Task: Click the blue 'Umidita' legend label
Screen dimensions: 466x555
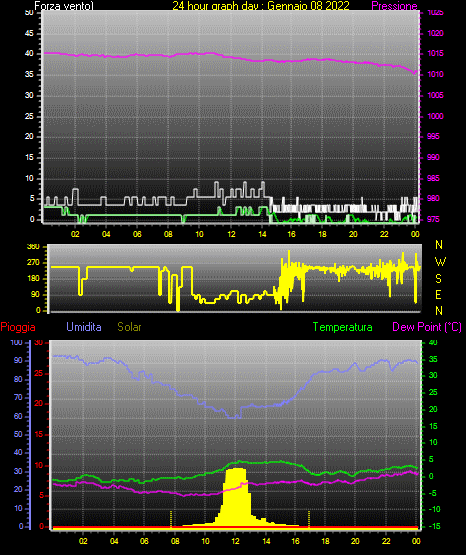Action: (x=84, y=327)
